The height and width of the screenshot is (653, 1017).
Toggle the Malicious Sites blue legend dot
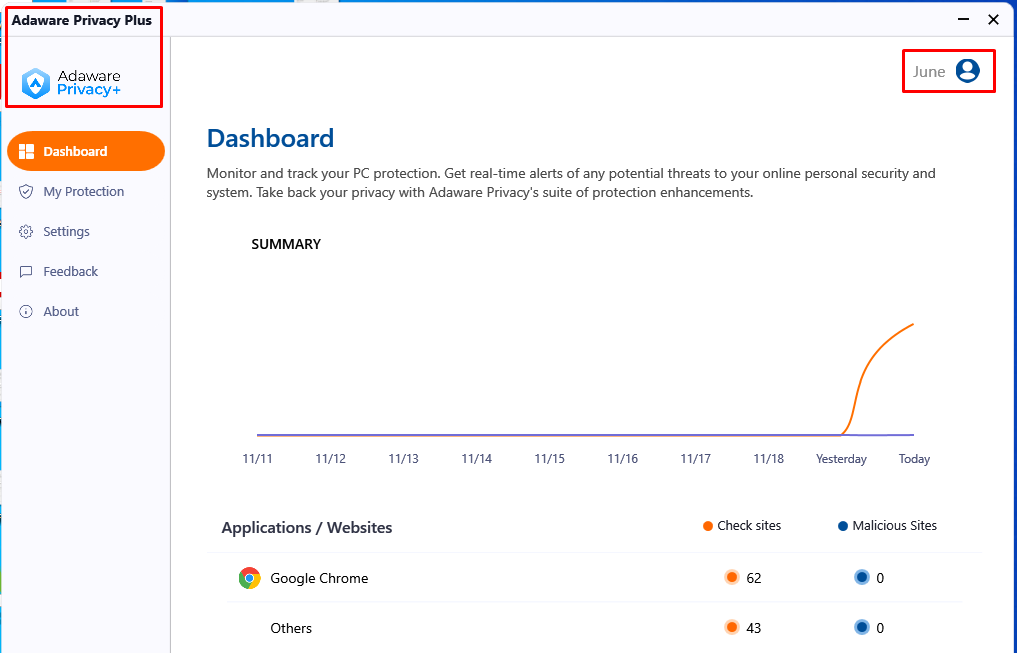pyautogui.click(x=843, y=526)
